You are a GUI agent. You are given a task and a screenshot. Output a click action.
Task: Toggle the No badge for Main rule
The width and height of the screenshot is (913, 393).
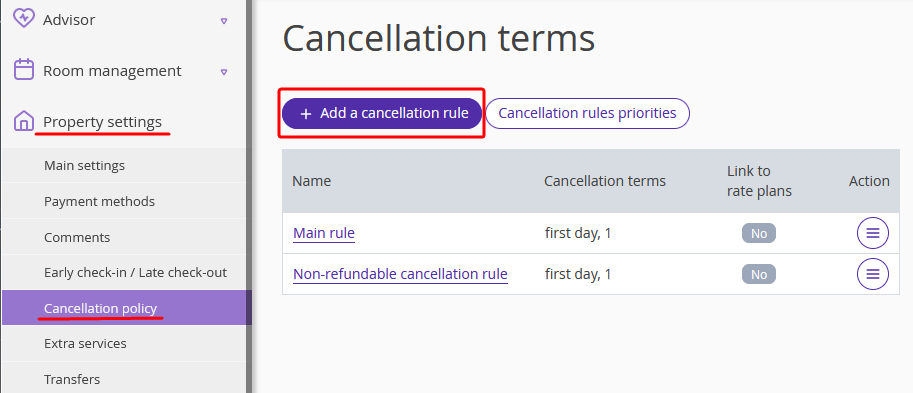759,233
